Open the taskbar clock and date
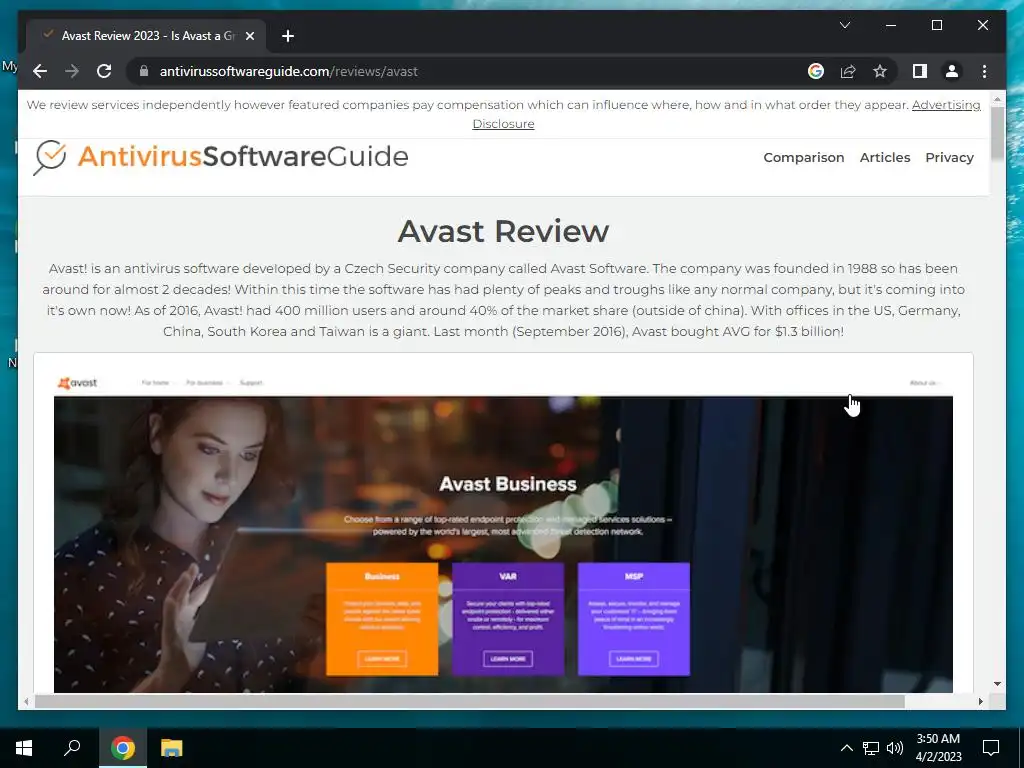Screen dimensions: 1024x768 (938, 748)
